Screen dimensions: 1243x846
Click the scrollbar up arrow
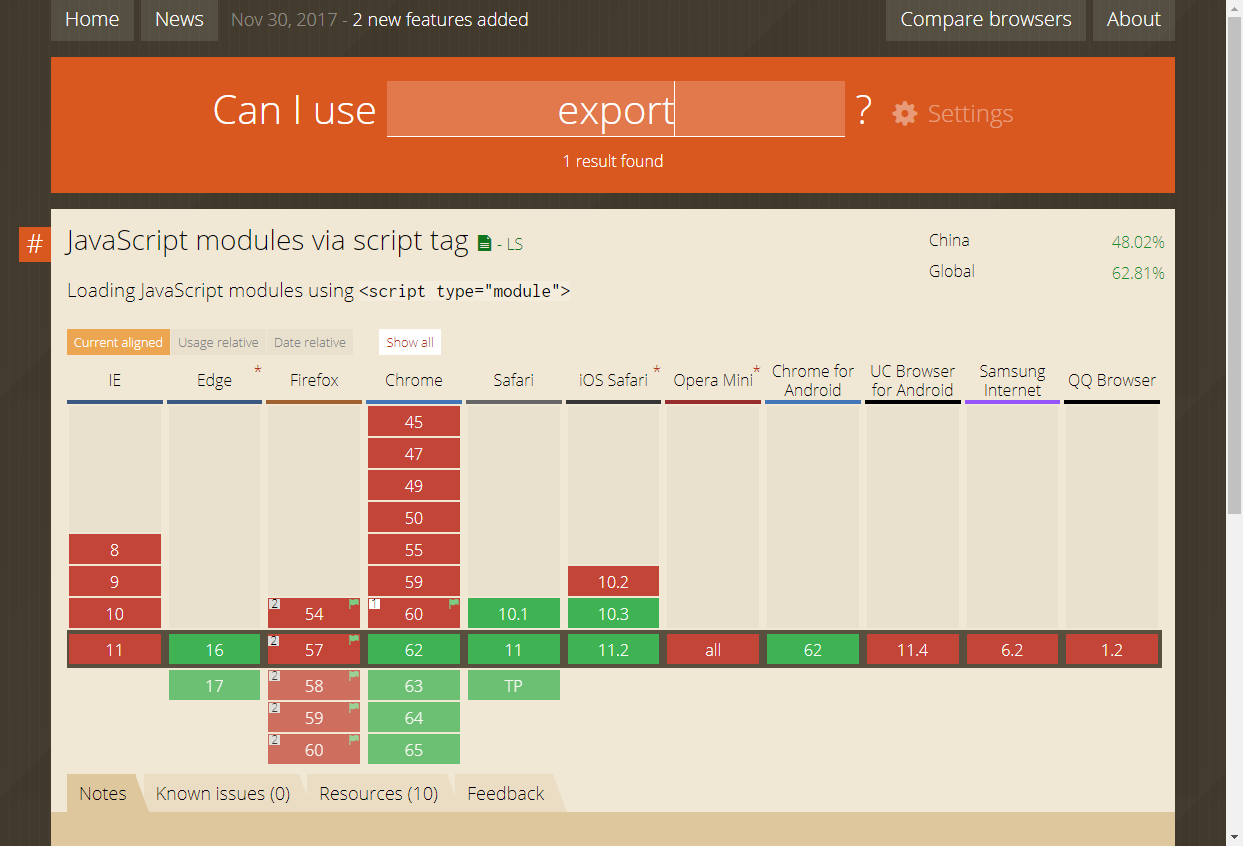pos(1234,8)
